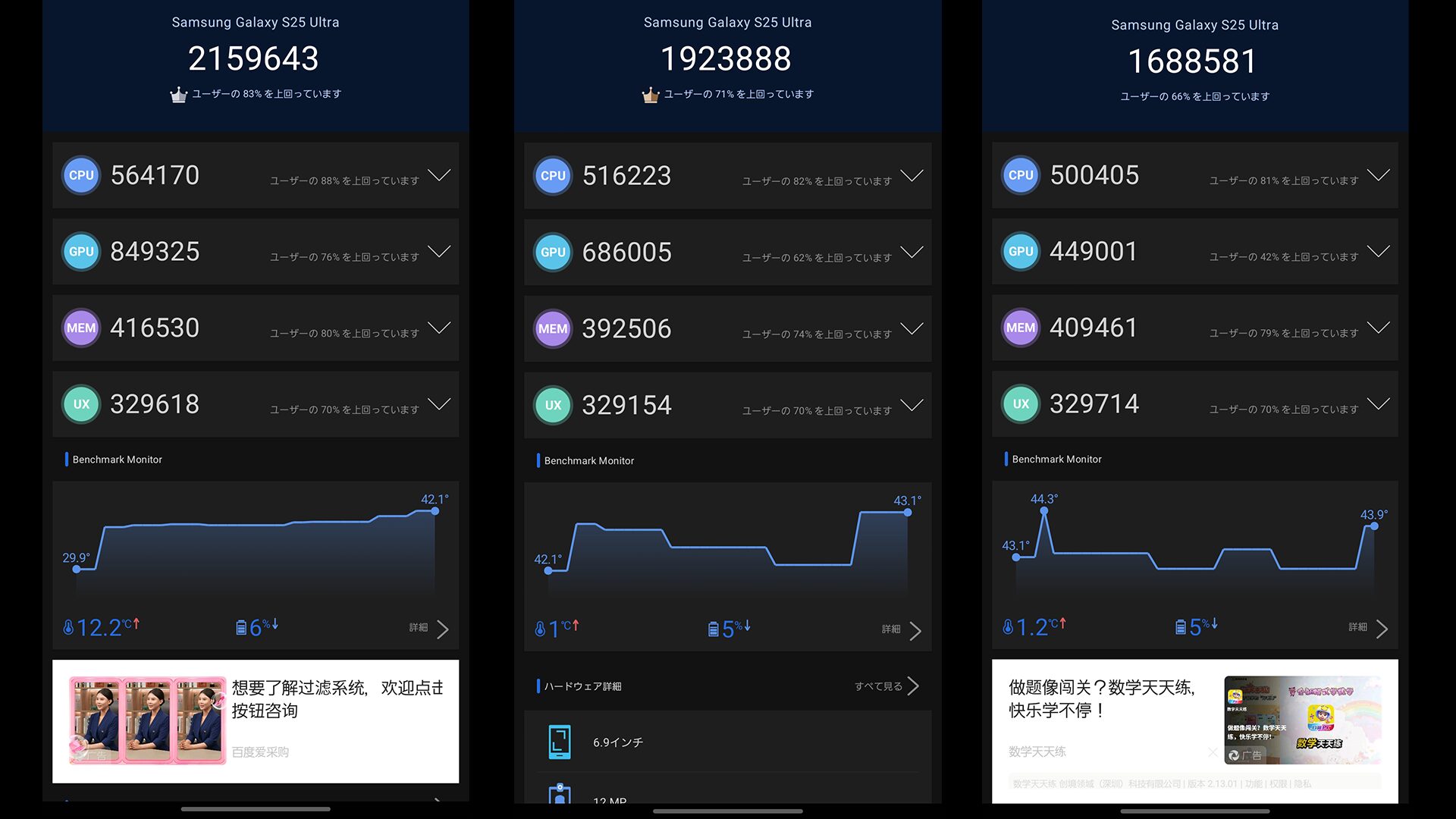Viewport: 1456px width, 819px height.
Task: Click battery icon next to 6% drop
Action: (241, 628)
